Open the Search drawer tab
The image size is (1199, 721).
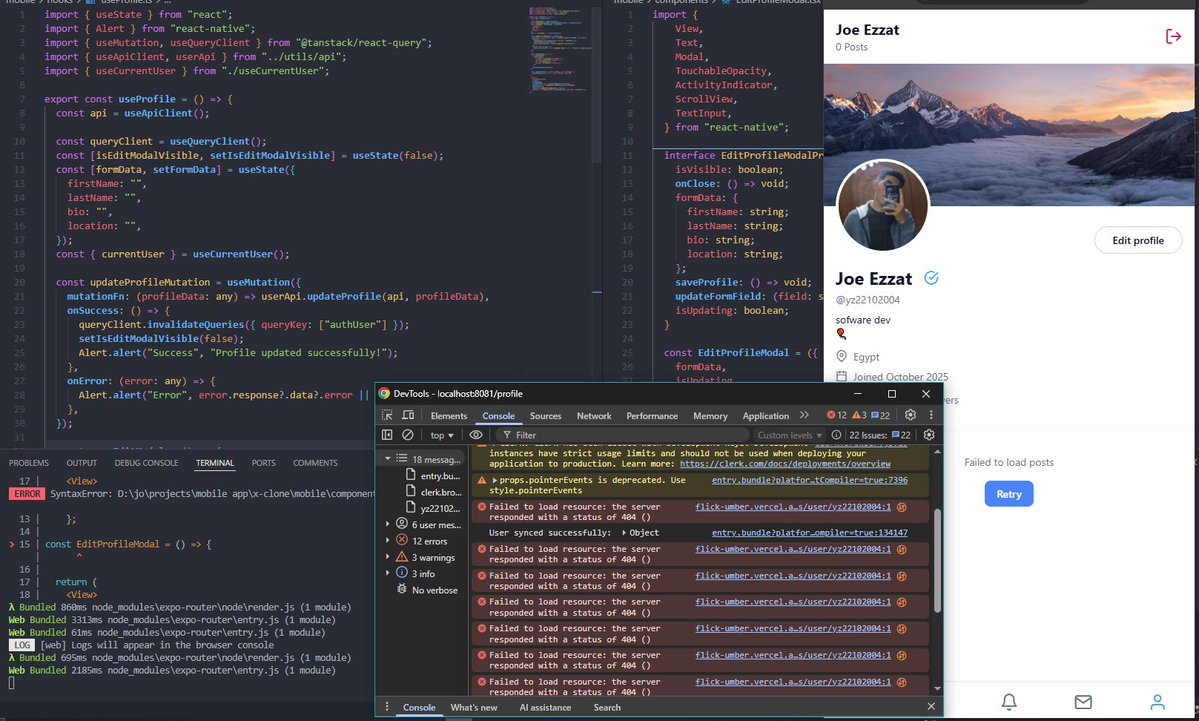point(607,707)
